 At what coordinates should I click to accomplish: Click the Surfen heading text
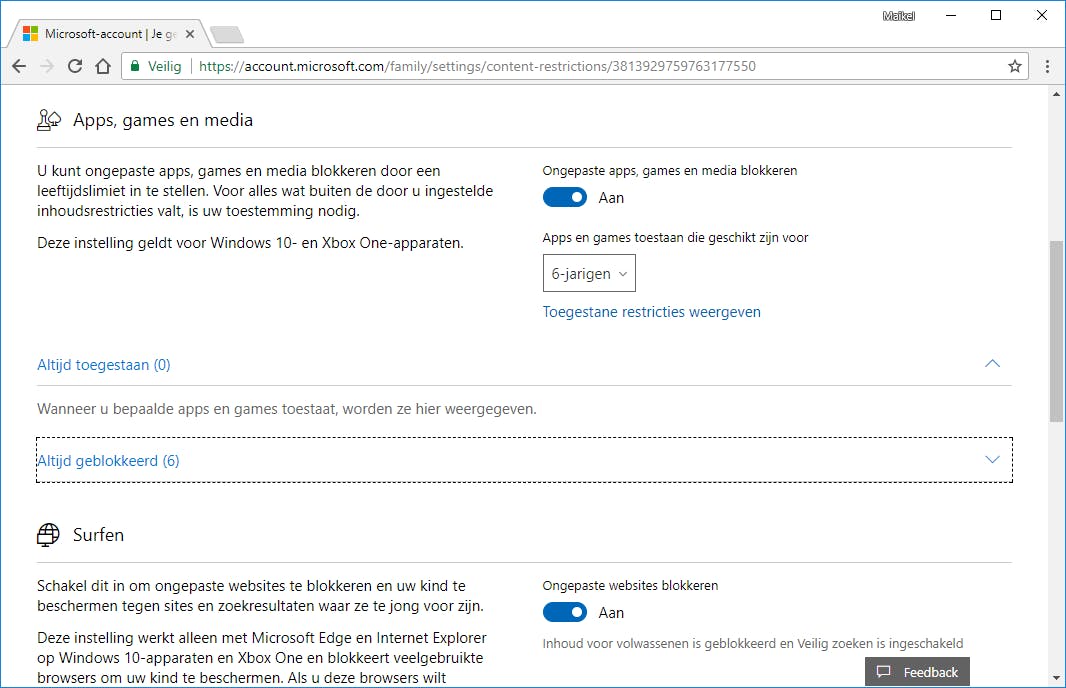99,535
